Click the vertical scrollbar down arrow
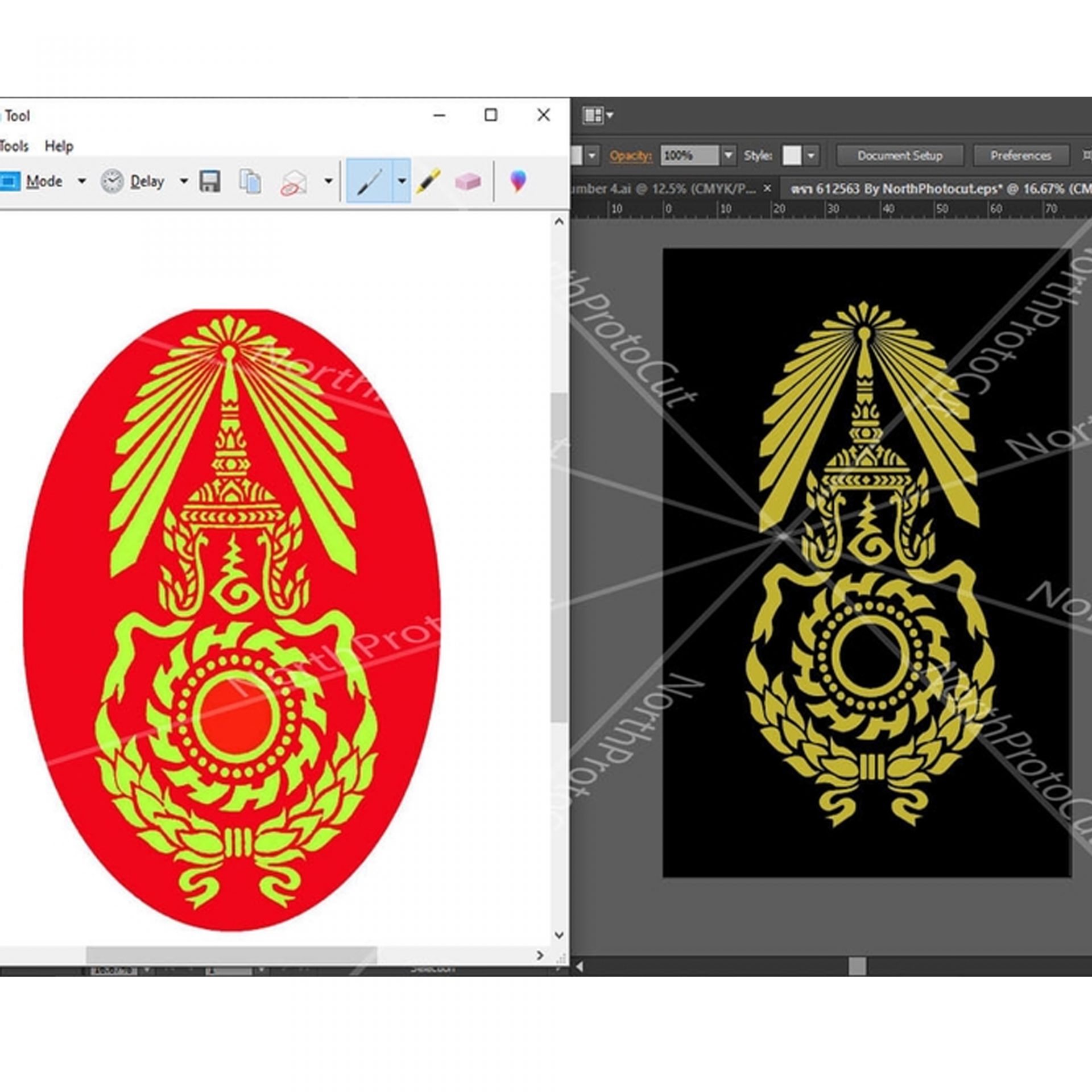 coord(559,934)
